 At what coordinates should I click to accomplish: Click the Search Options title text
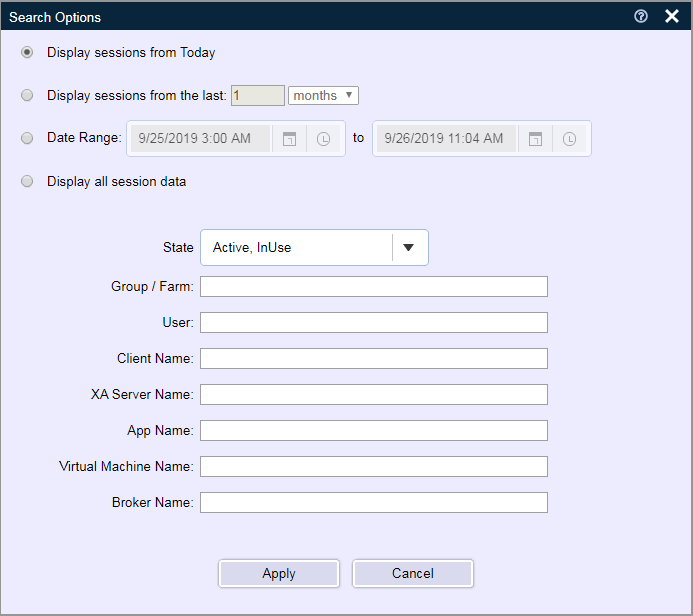[55, 17]
